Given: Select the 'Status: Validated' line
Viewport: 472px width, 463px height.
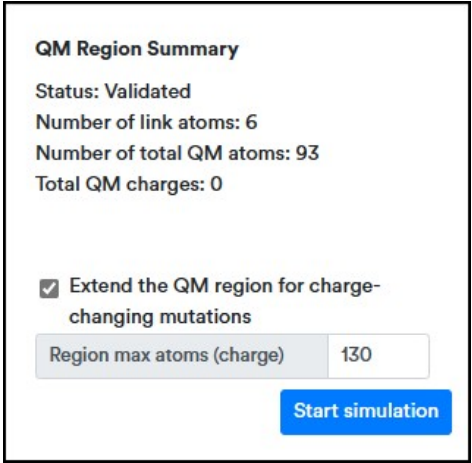Looking at the screenshot, I should click(x=113, y=91).
